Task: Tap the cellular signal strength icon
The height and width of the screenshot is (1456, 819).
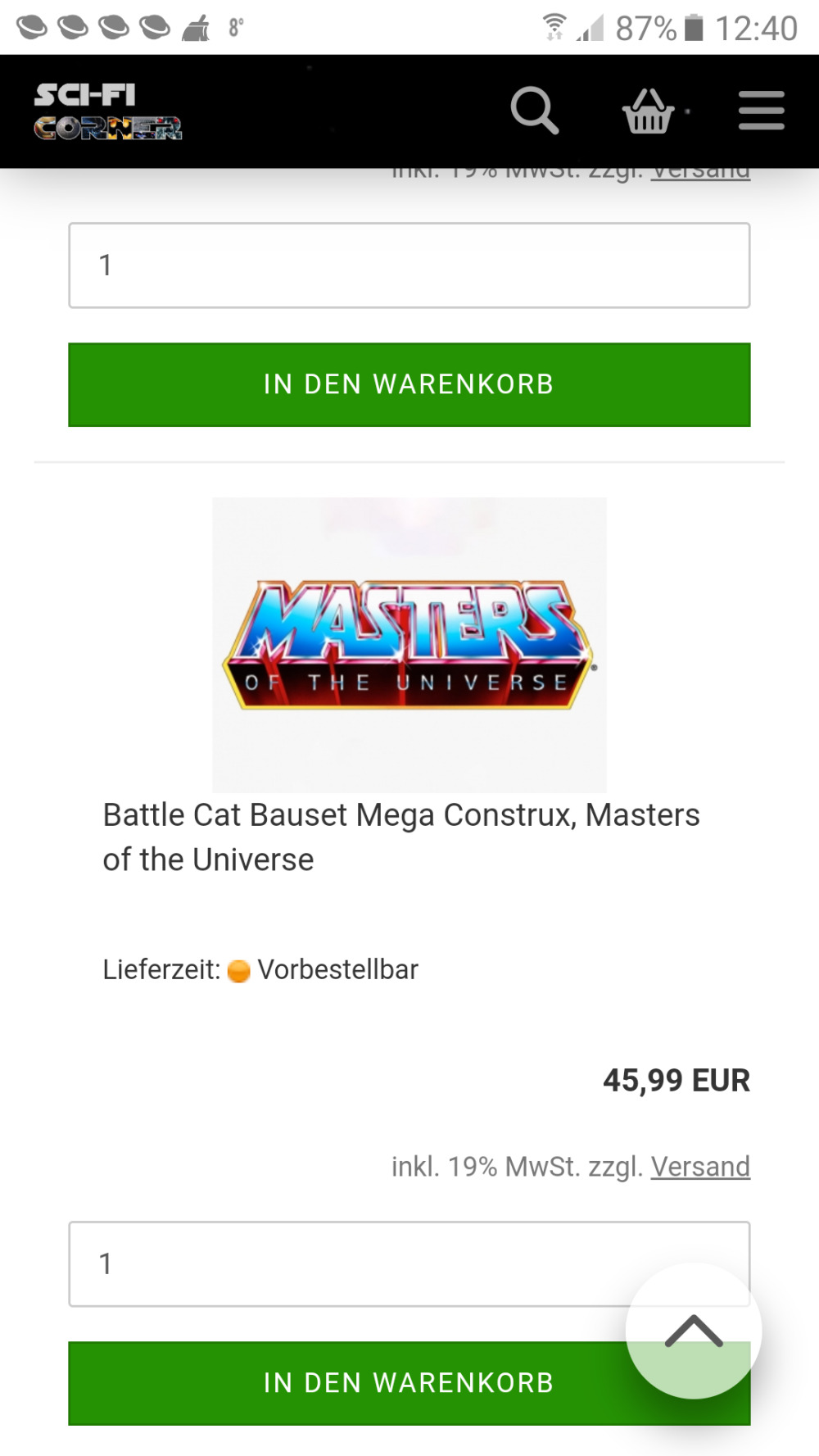Action: [590, 29]
